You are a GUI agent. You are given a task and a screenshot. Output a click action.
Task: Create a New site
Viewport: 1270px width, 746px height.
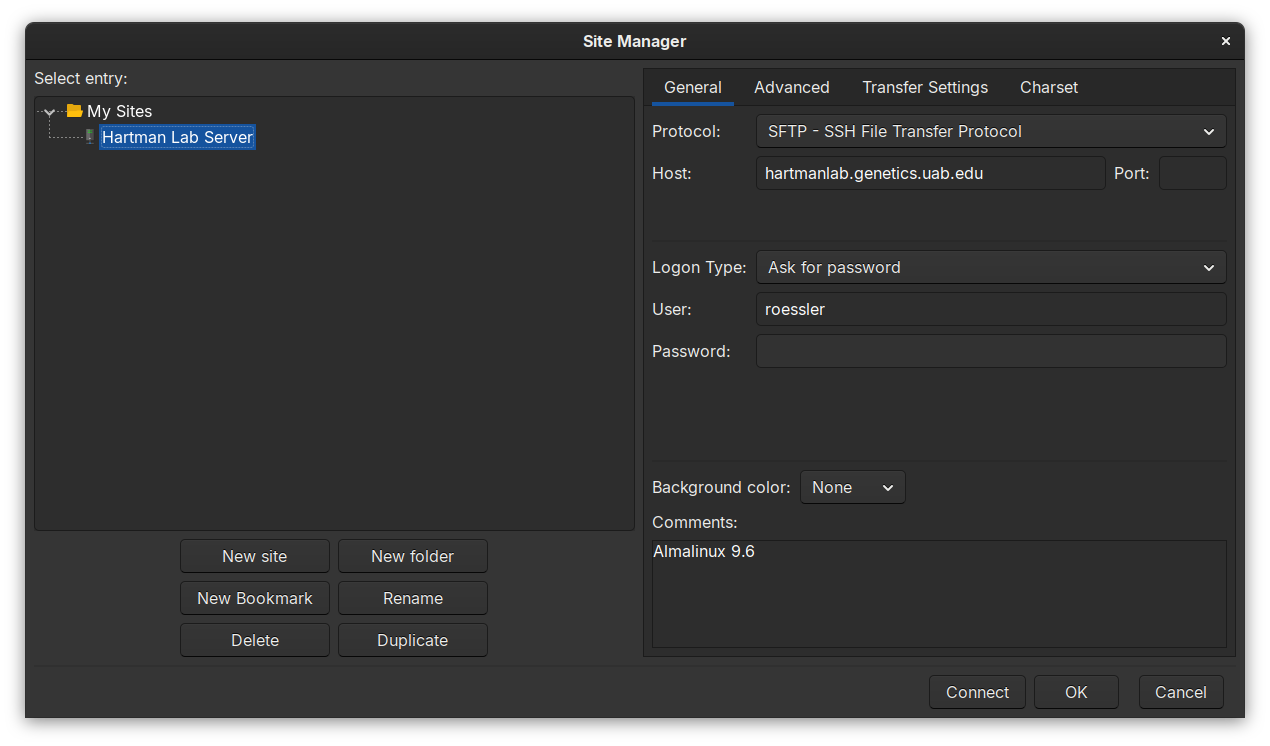(x=254, y=556)
